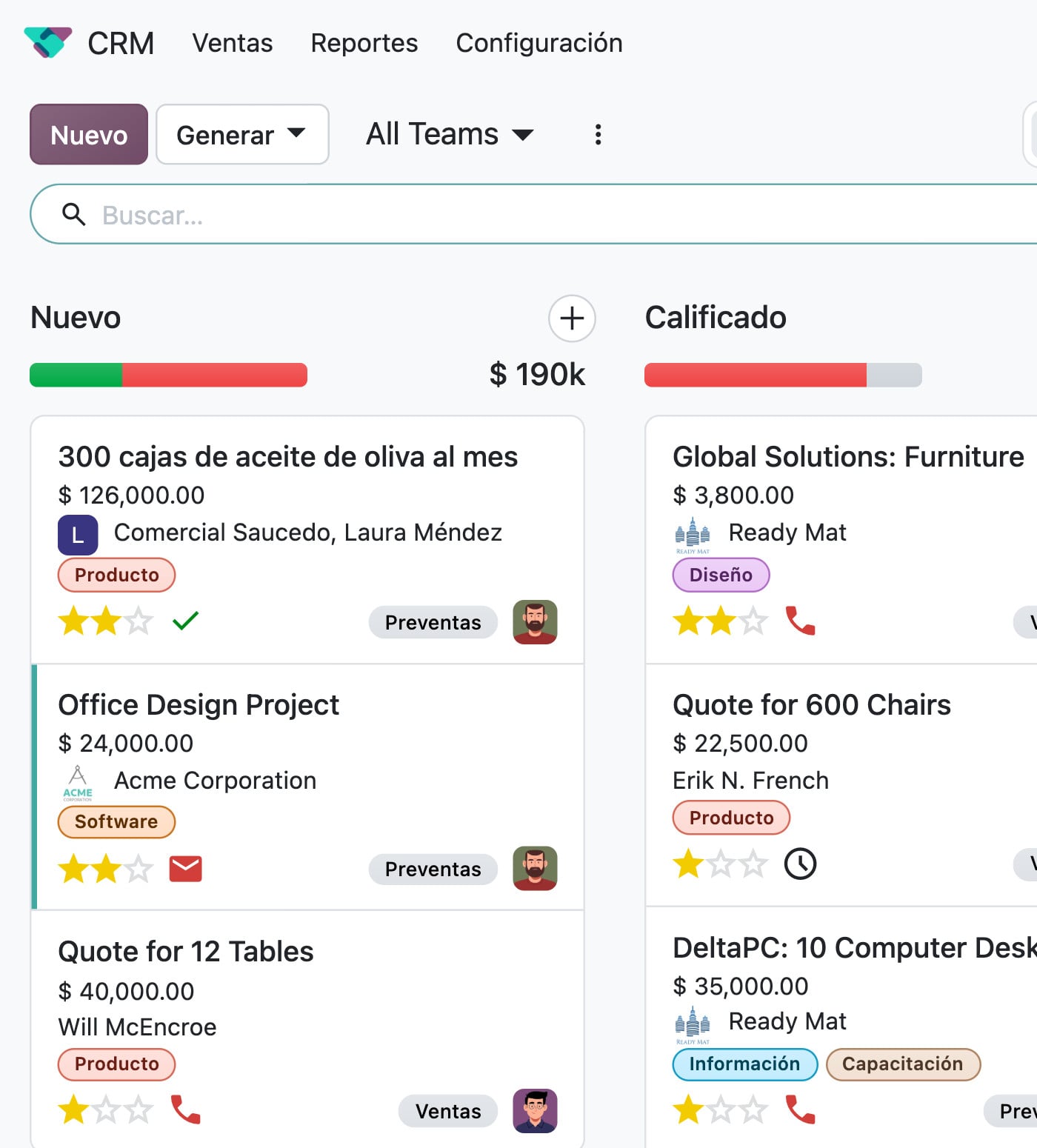Screen dimensions: 1037x1148
Task: Click the green segment of Nuevo progress bar
Action: 76,375
